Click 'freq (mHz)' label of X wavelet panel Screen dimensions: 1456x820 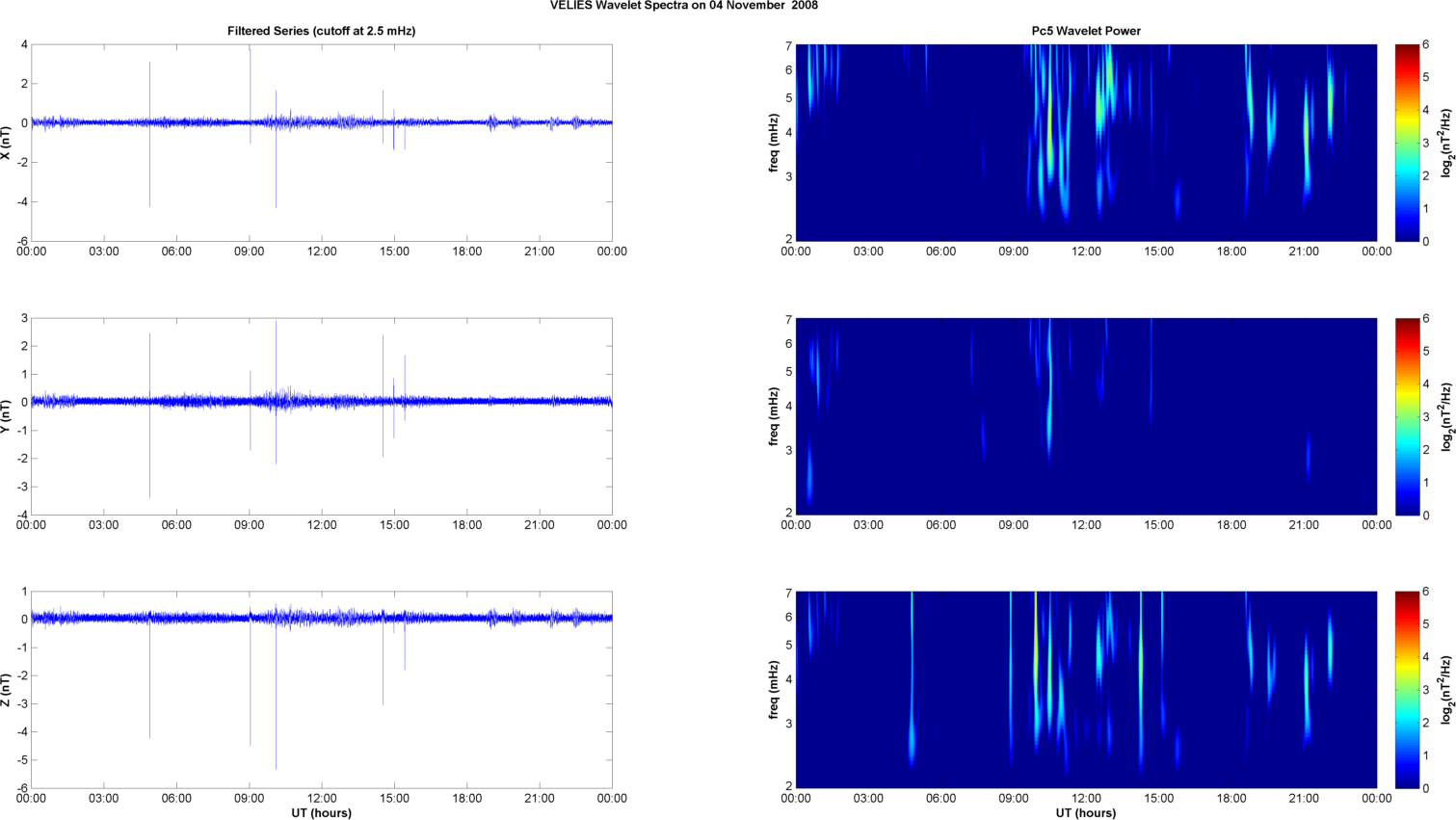pyautogui.click(x=774, y=143)
